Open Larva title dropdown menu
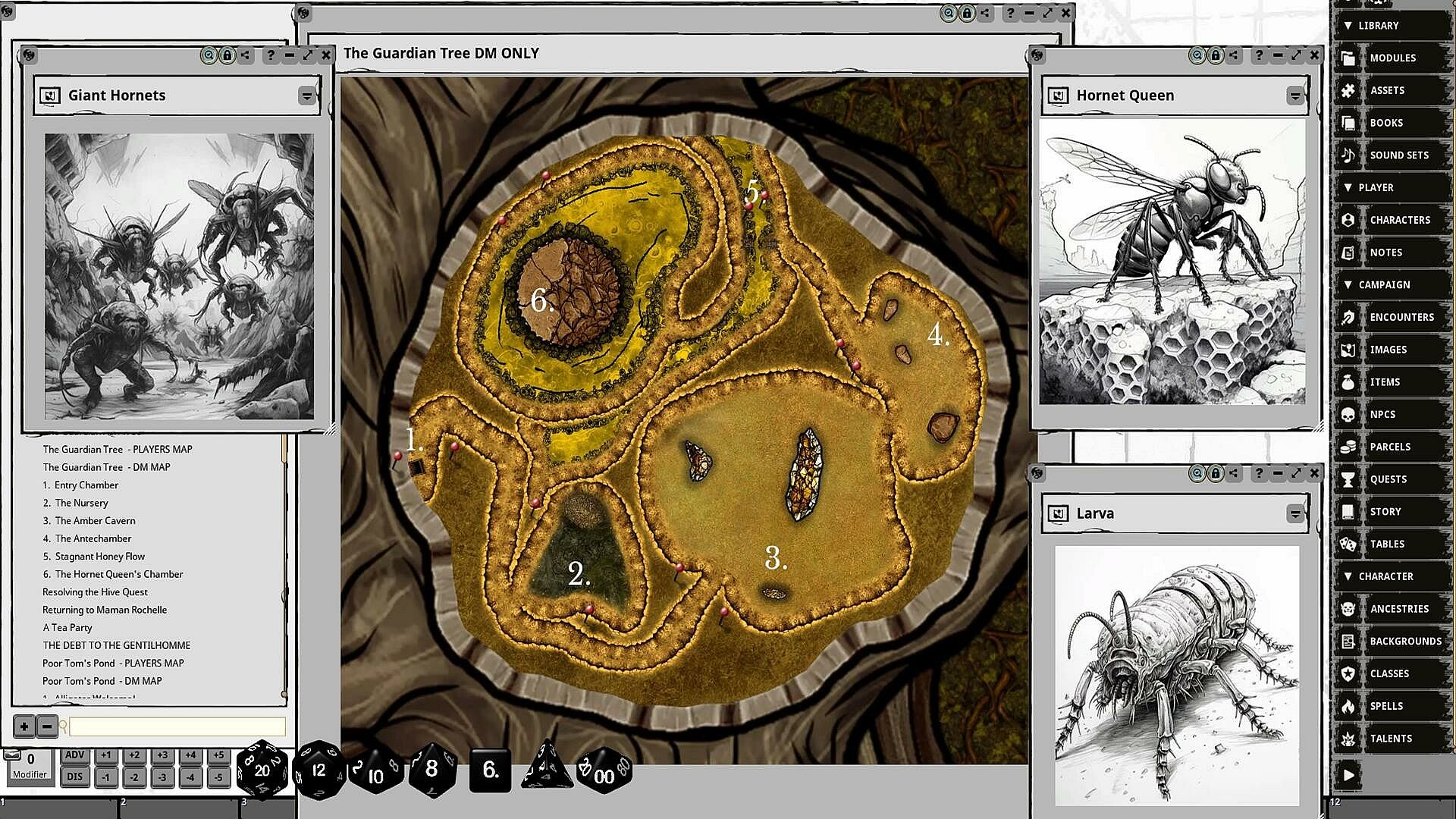Viewport: 1456px width, 819px height. (x=1295, y=514)
